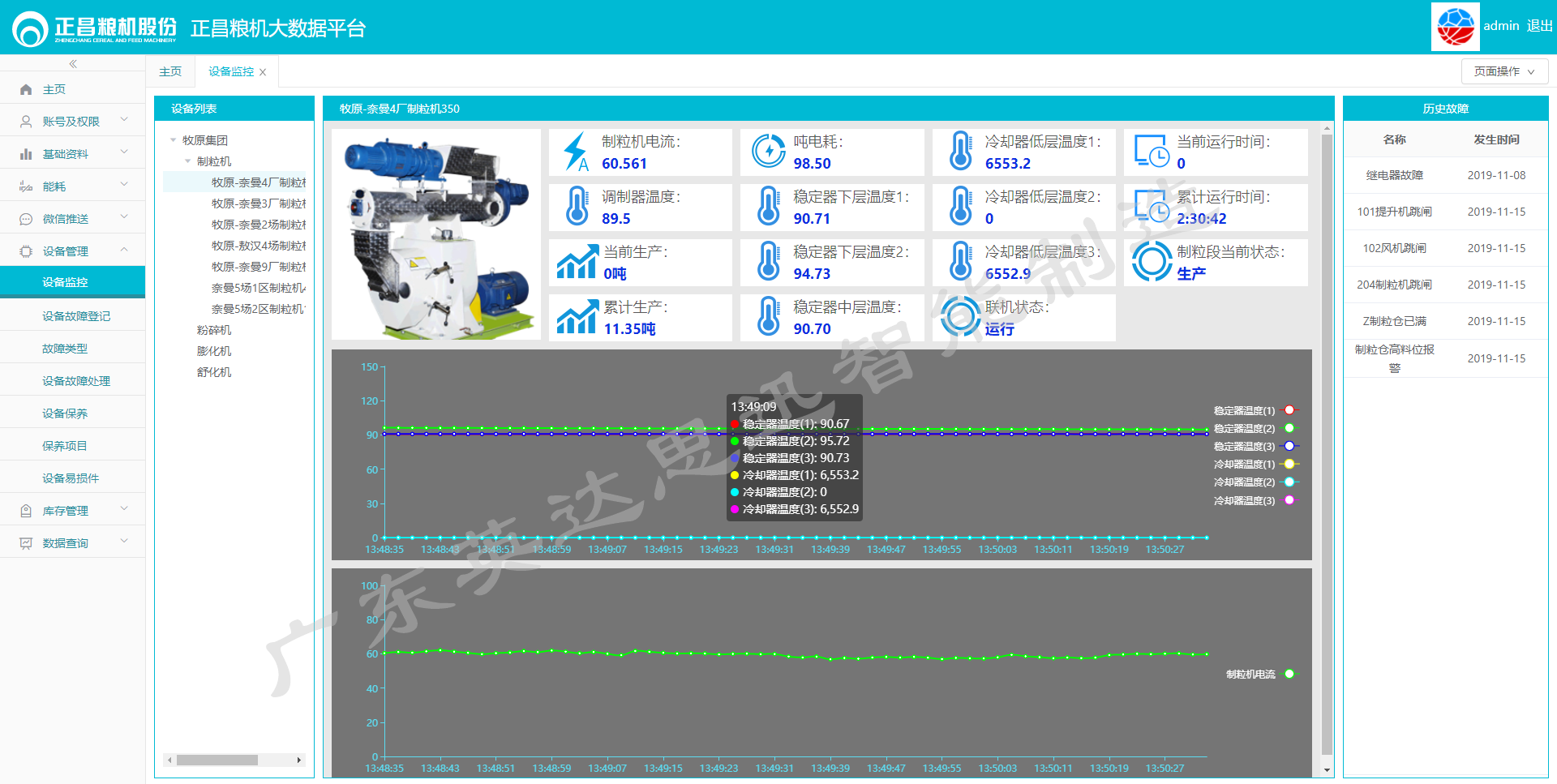Select the 设备监控 tab

tap(231, 71)
